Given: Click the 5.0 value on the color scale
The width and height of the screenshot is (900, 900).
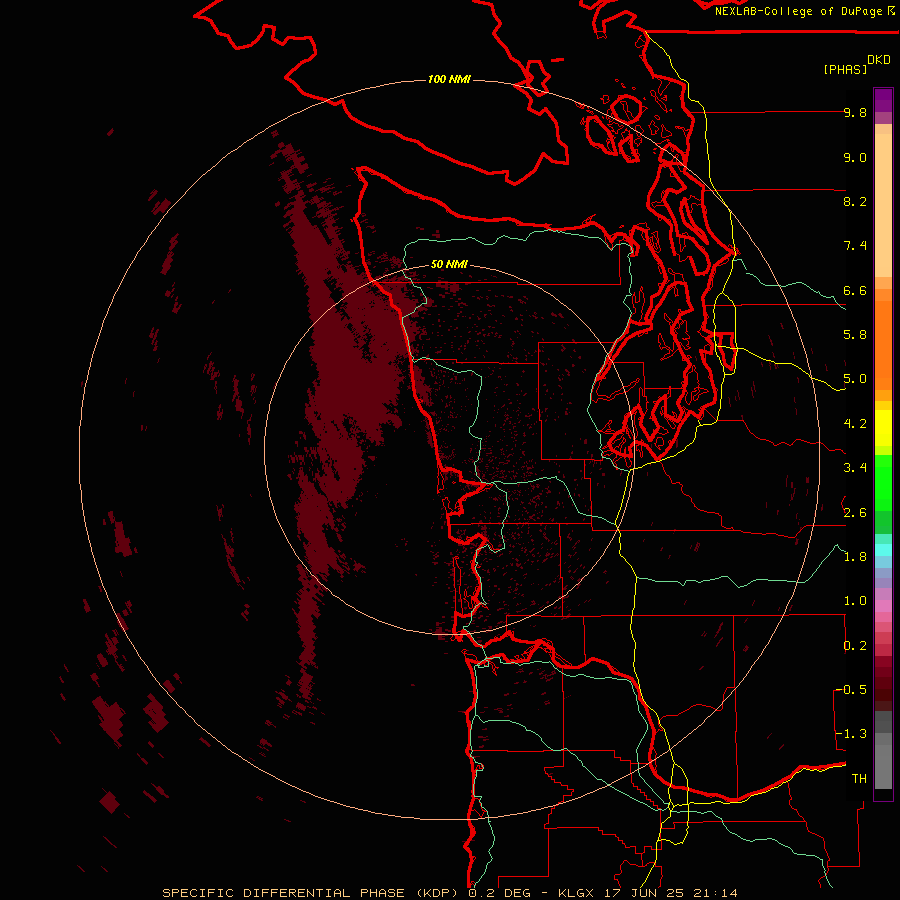Looking at the screenshot, I should [855, 379].
